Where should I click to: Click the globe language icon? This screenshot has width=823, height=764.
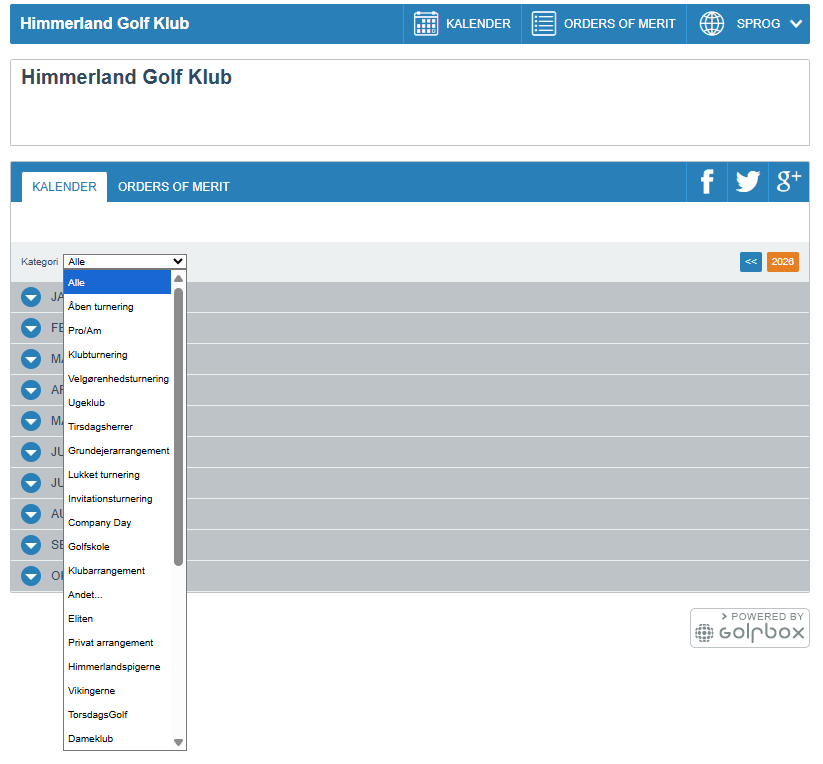(711, 24)
